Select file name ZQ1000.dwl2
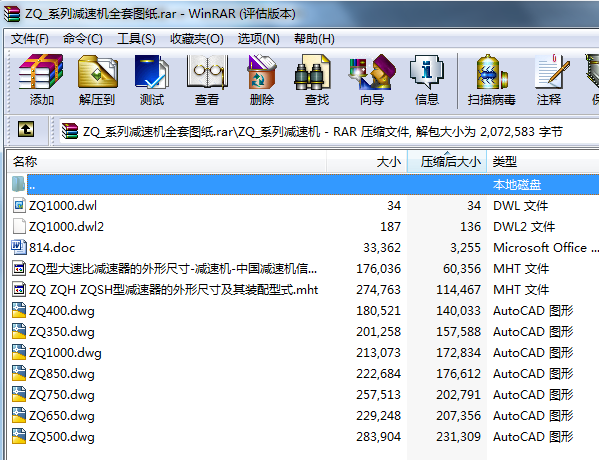Viewport: 599px width, 460px height. tap(66, 227)
